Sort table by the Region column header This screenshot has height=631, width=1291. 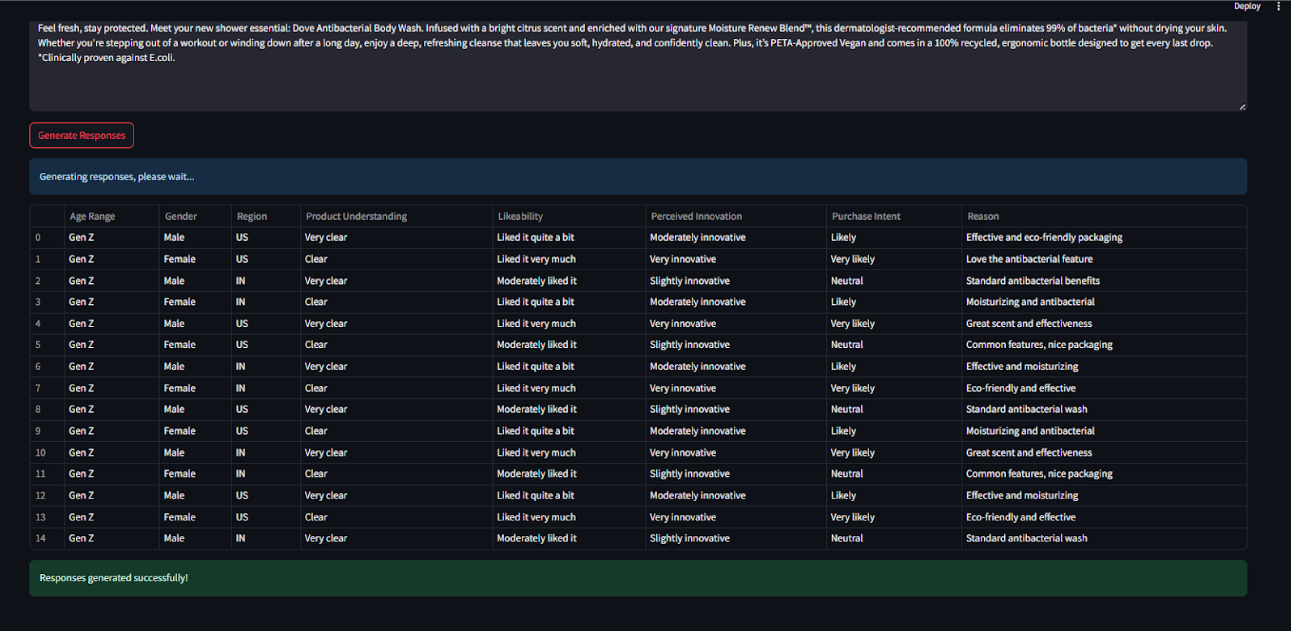tap(266, 216)
